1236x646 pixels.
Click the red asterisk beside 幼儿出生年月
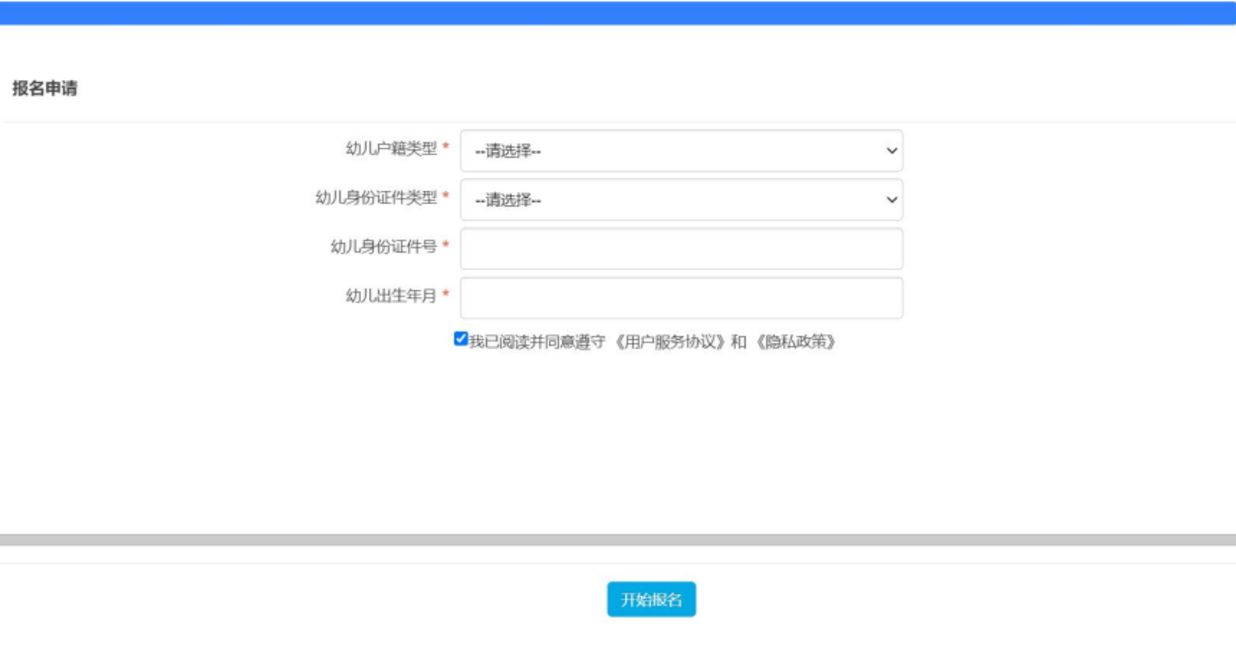click(446, 296)
